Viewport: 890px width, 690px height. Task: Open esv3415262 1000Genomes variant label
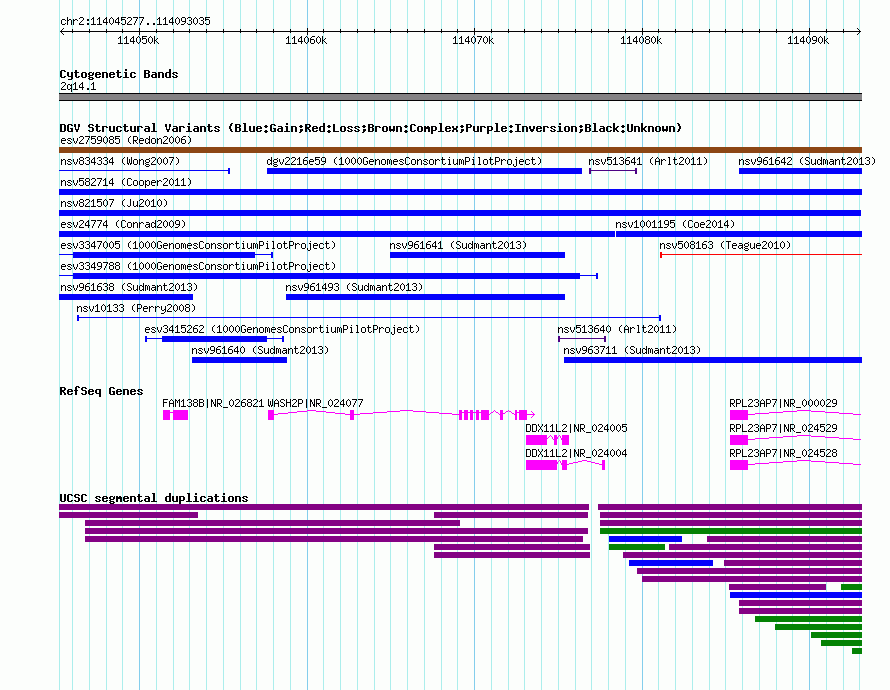pos(282,329)
